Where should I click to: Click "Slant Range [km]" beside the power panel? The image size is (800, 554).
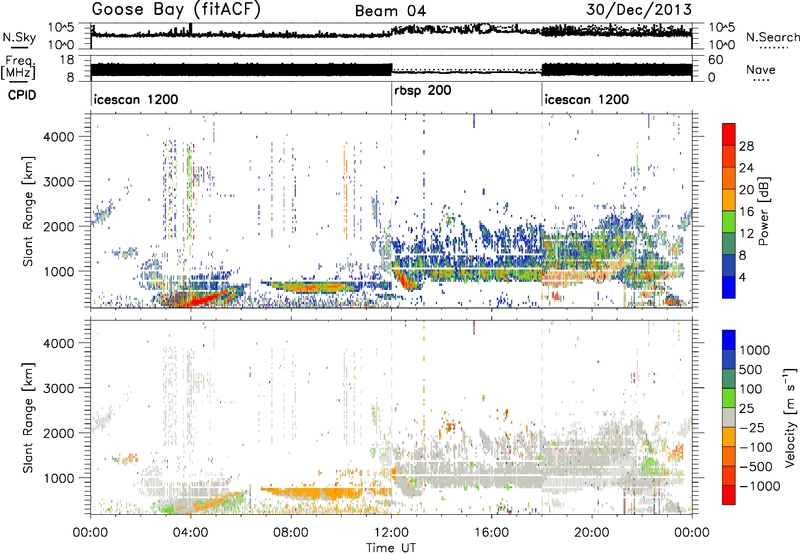click(28, 211)
